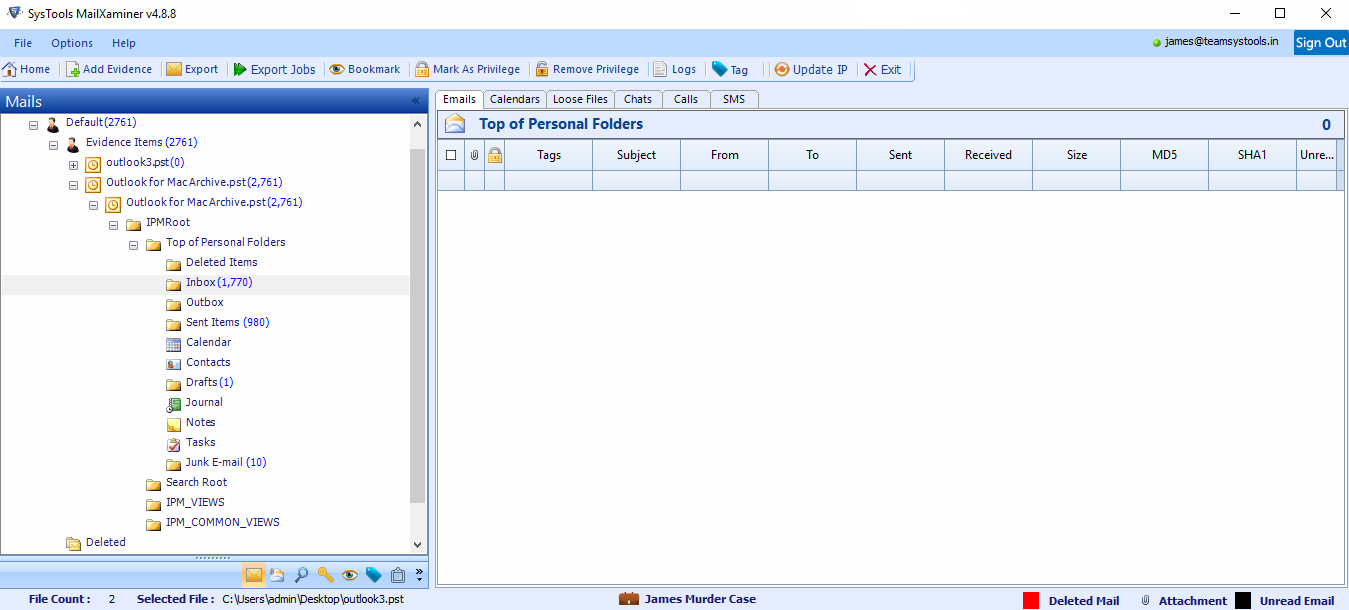Click Mark As Privilege lock button
This screenshot has height=610, width=1349.
pyautogui.click(x=468, y=70)
